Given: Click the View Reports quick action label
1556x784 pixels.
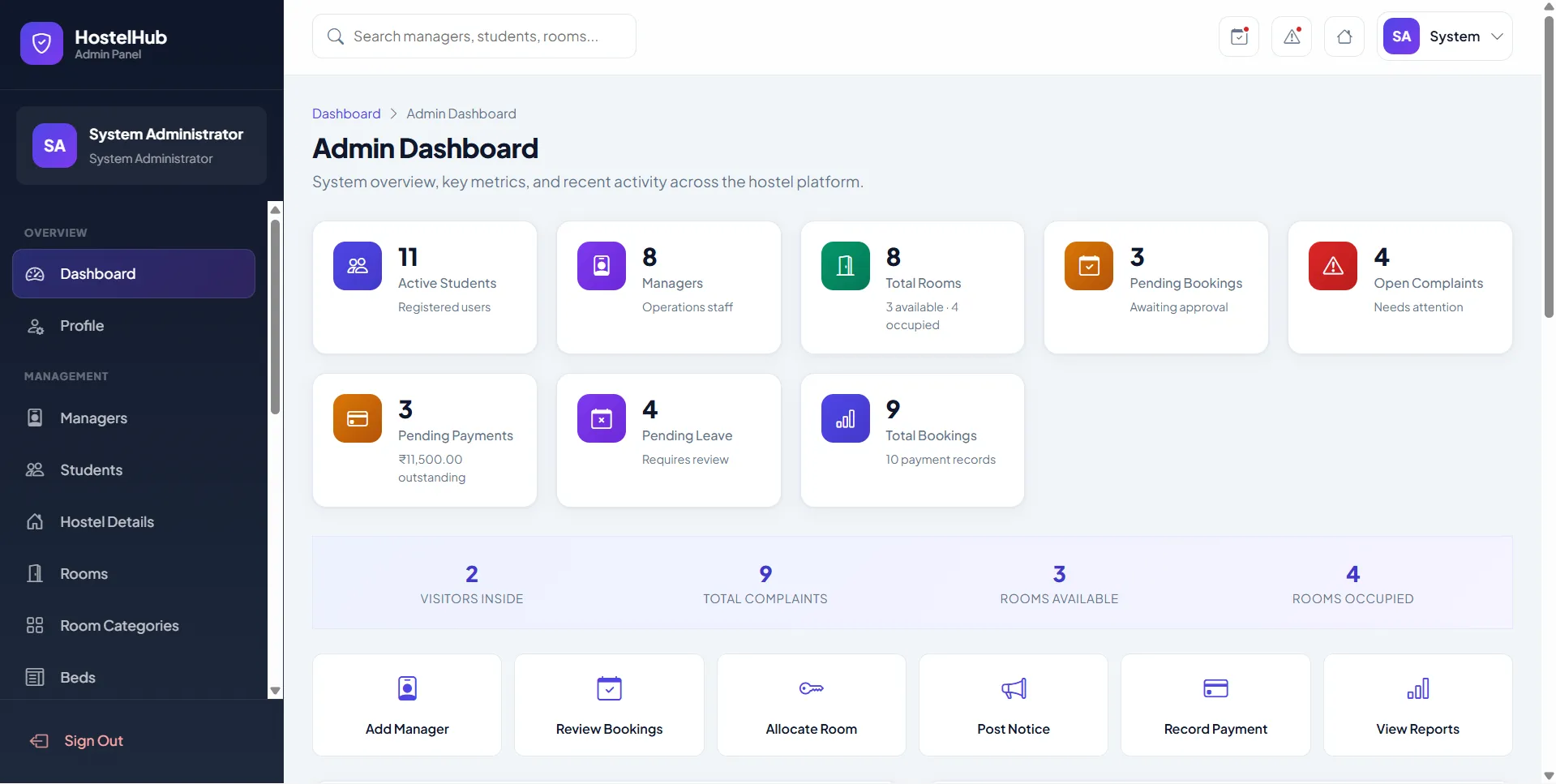Looking at the screenshot, I should point(1418,729).
